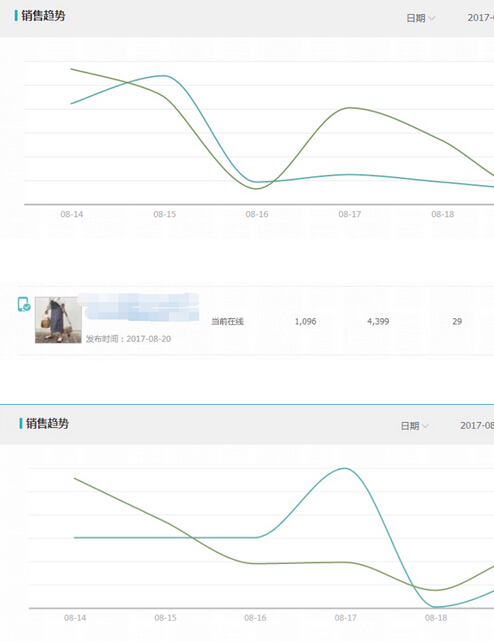
Task: Select the 08-14 label on upper chart axis
Action: 72,214
